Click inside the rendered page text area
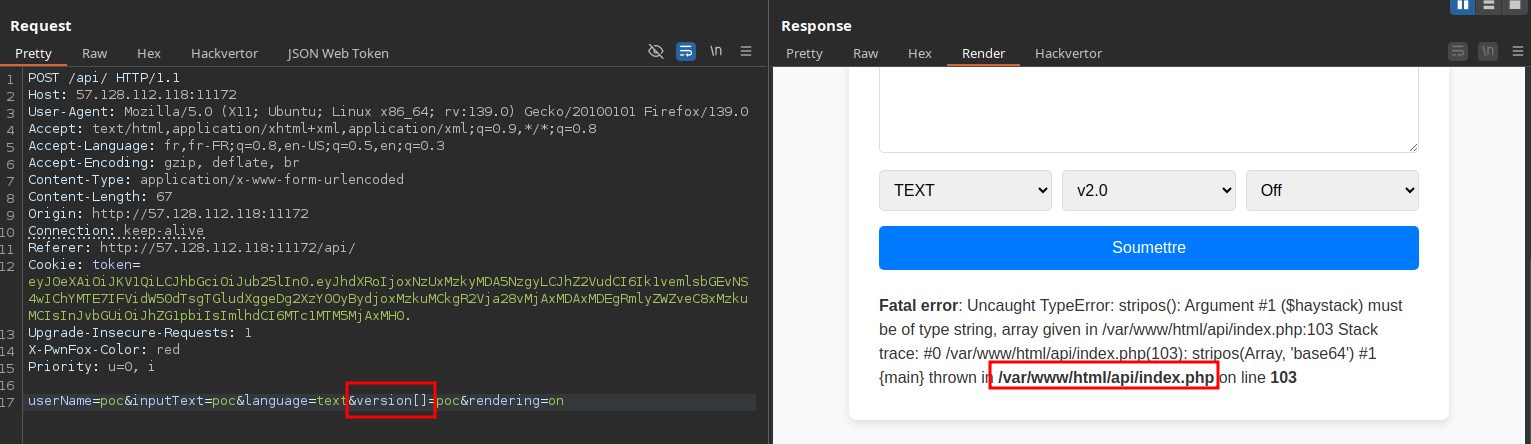This screenshot has height=444, width=1531. [1148, 110]
